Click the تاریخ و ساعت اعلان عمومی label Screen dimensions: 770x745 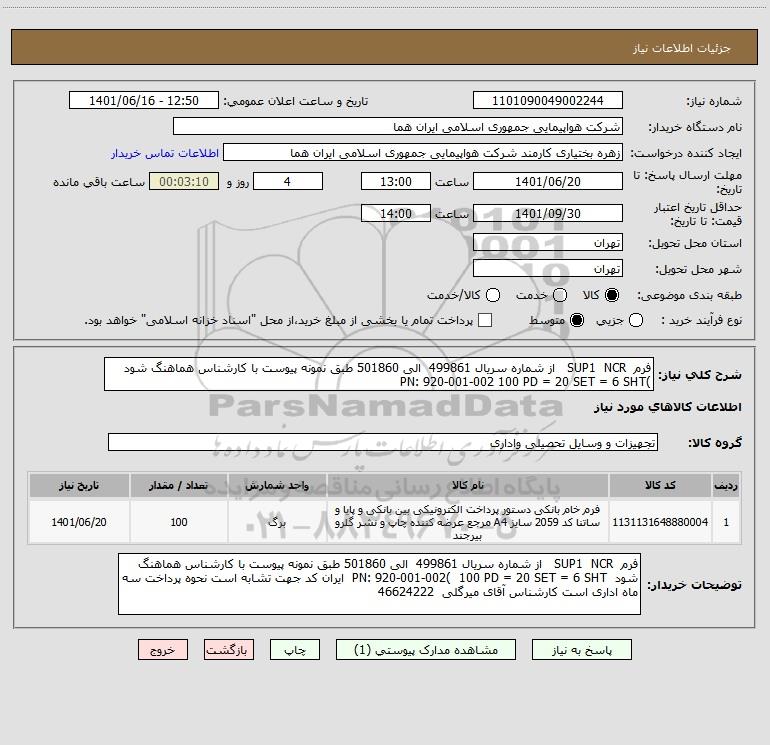[x=296, y=101]
